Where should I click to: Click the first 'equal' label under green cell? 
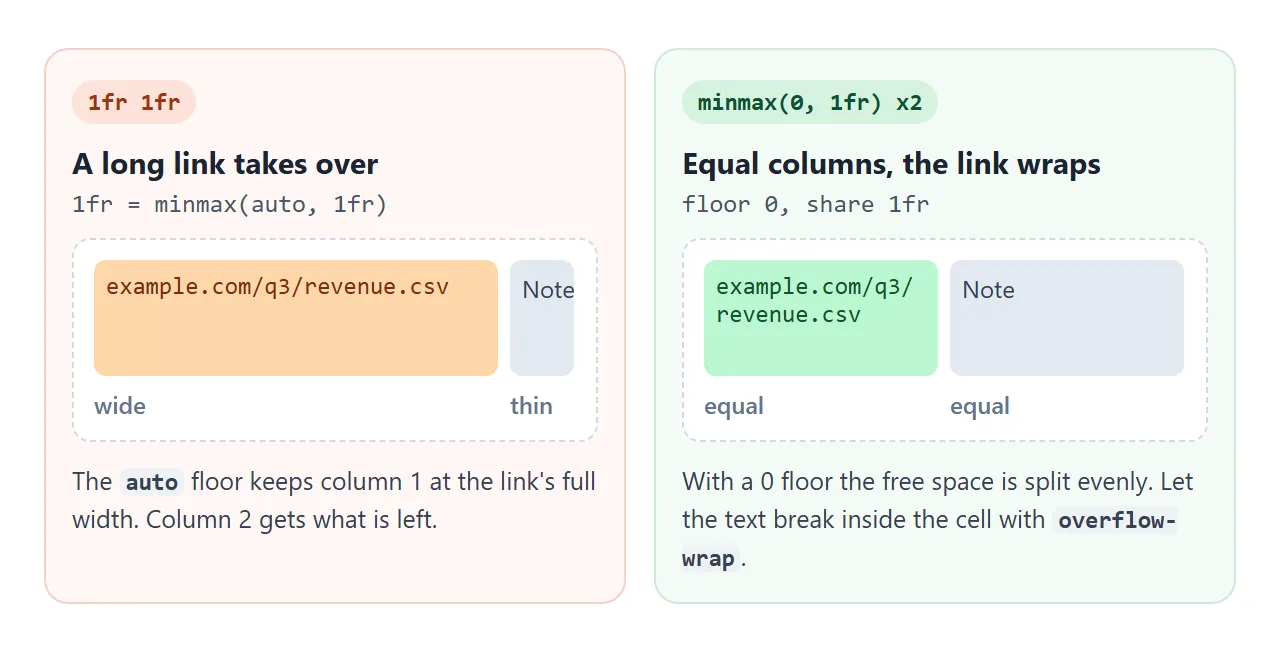coord(734,406)
